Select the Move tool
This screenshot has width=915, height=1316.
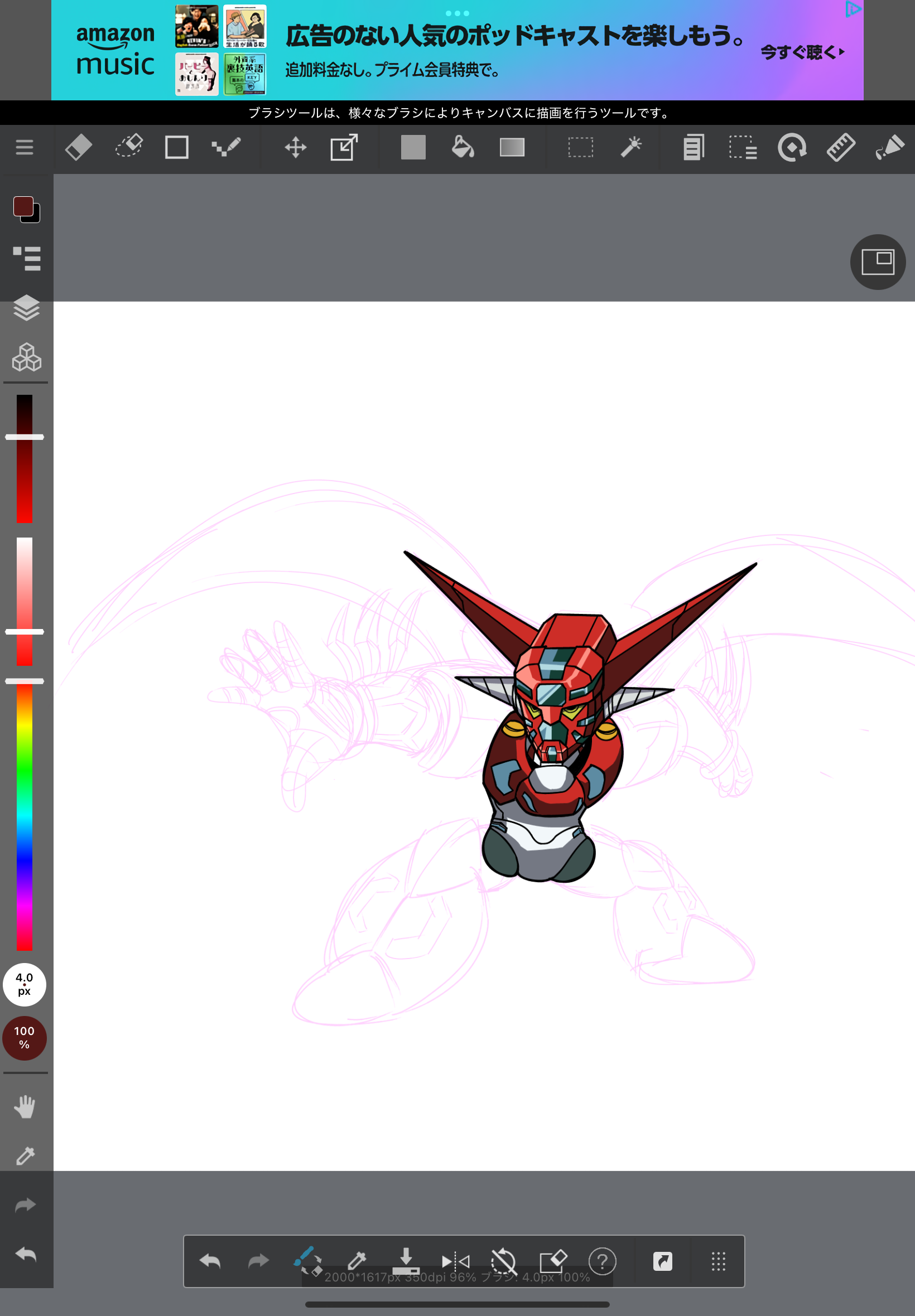coord(295,148)
